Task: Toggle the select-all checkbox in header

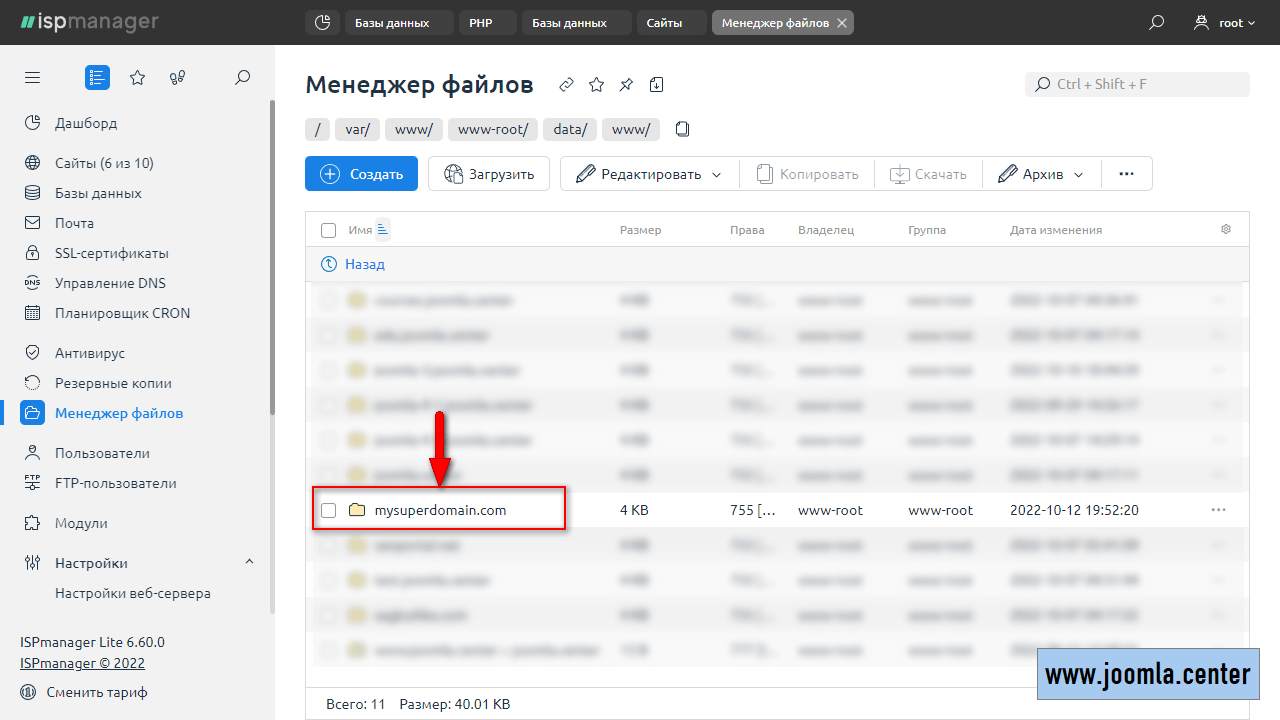Action: pyautogui.click(x=328, y=230)
